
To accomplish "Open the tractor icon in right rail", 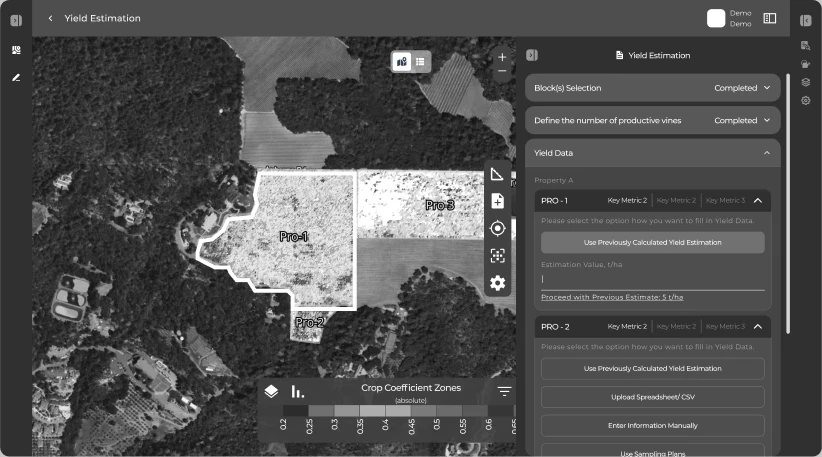I will (x=806, y=64).
